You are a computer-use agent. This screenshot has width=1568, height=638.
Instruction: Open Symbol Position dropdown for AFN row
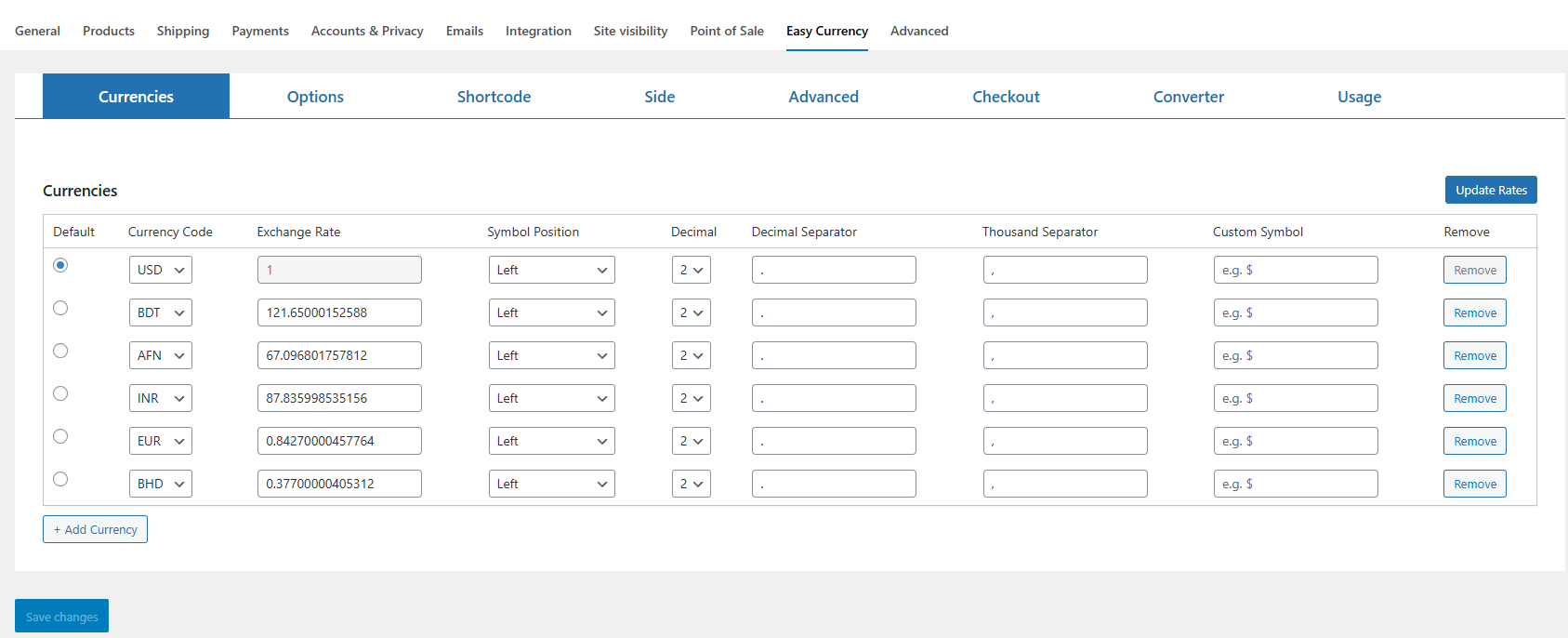tap(551, 356)
